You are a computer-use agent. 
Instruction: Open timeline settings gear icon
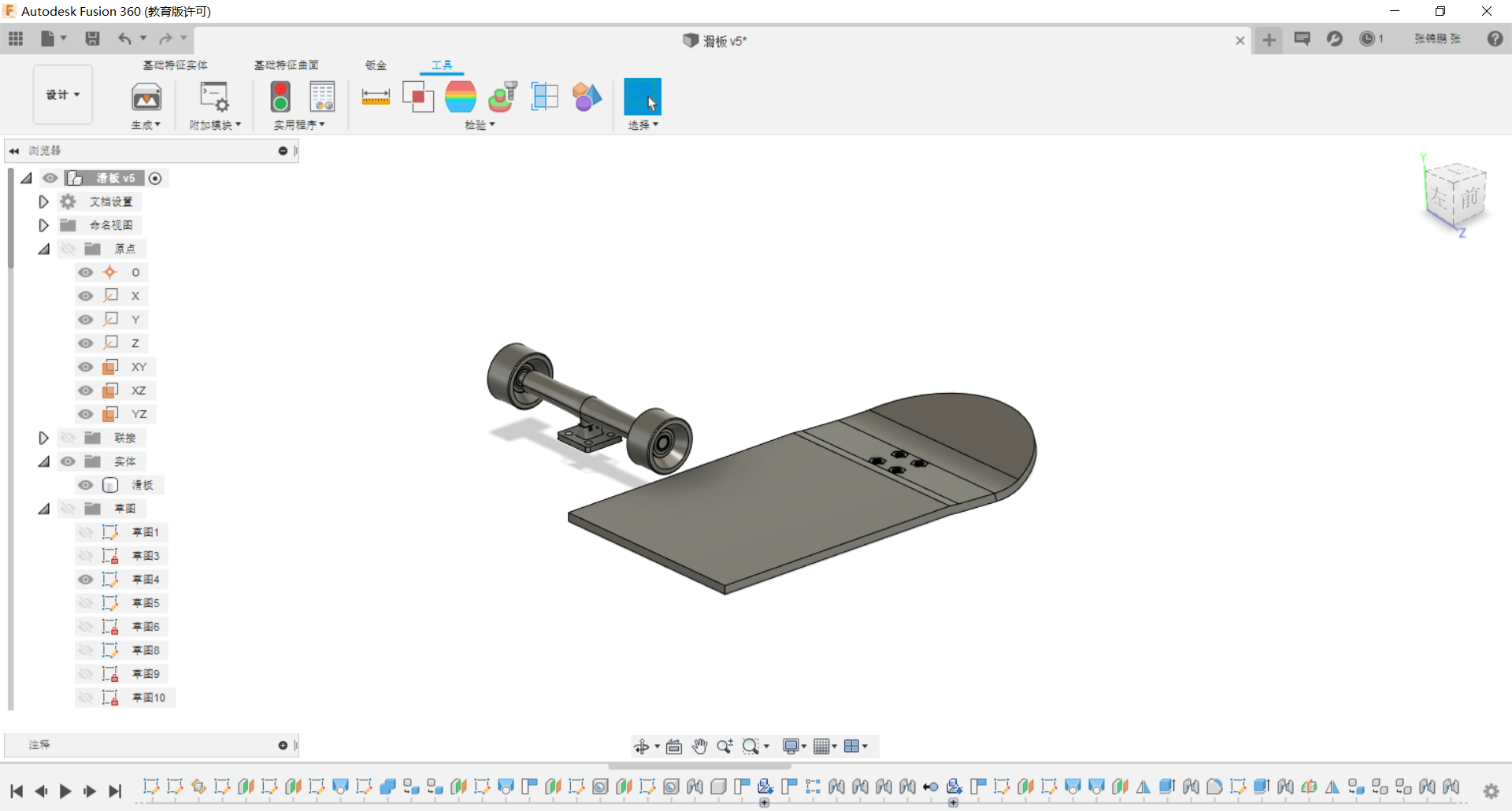1491,791
